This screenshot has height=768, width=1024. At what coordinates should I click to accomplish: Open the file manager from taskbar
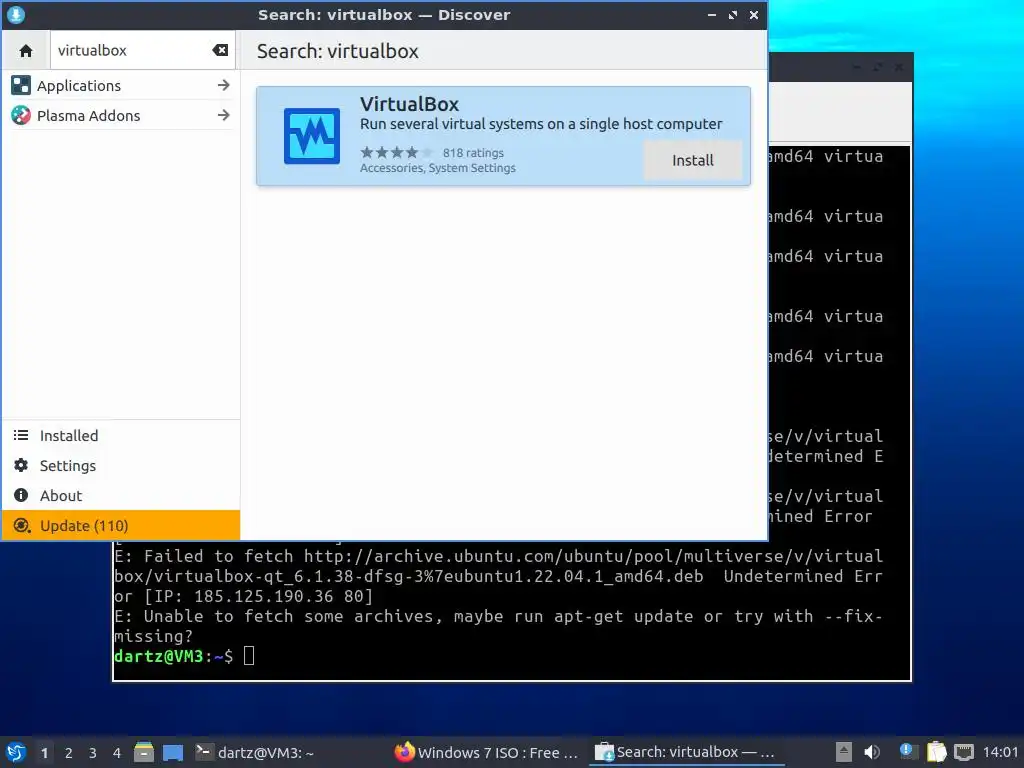(144, 752)
